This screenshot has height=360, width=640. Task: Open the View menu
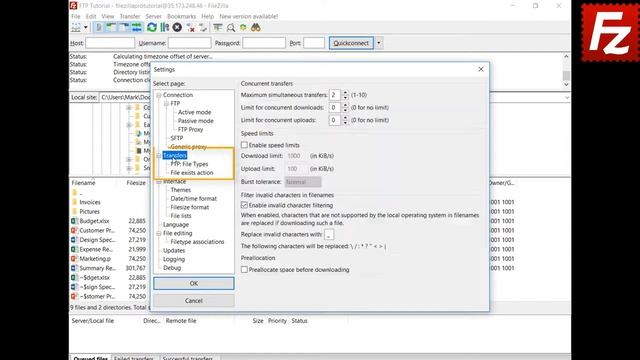point(108,16)
